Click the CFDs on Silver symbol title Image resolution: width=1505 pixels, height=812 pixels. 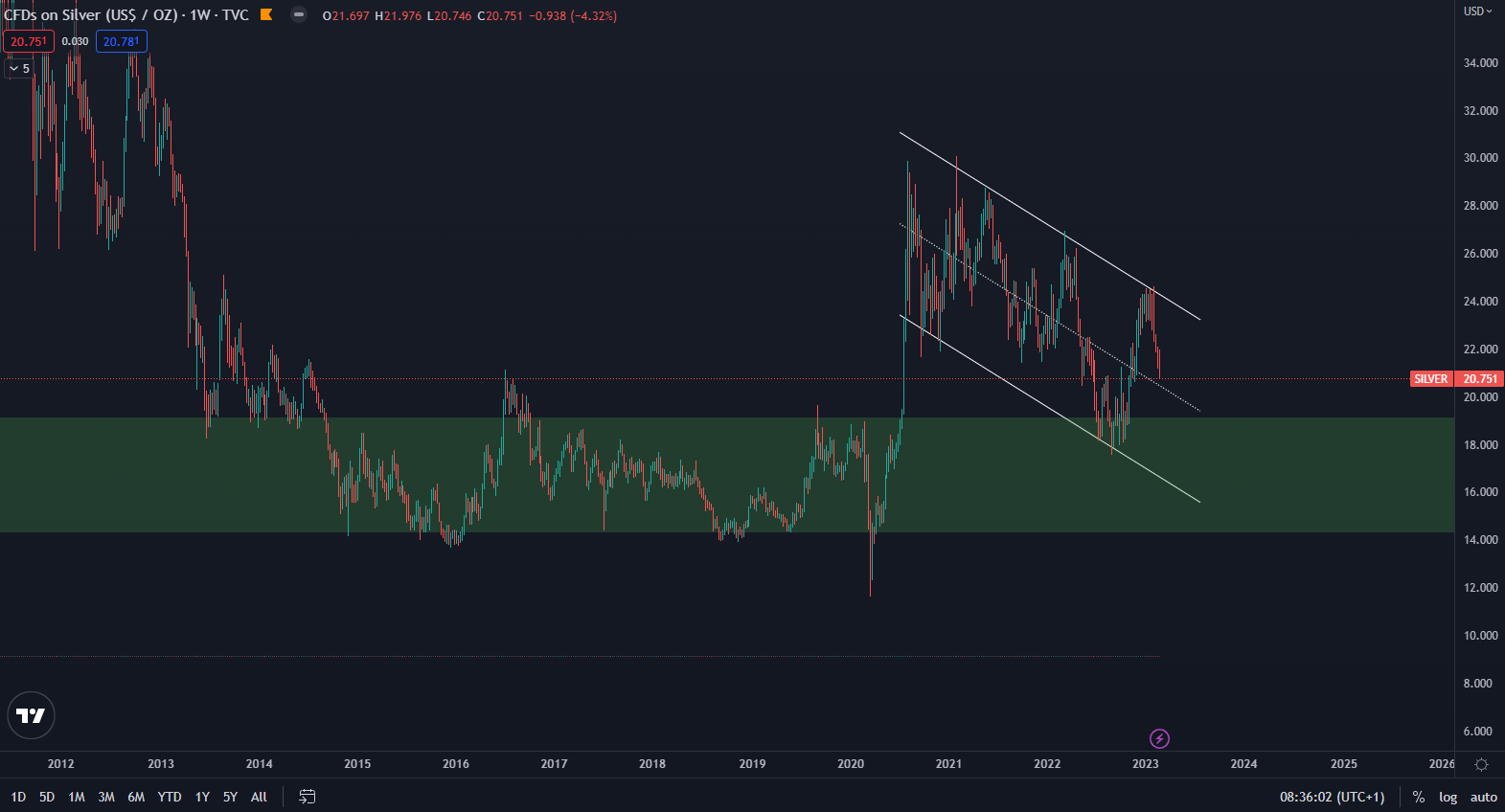91,15
